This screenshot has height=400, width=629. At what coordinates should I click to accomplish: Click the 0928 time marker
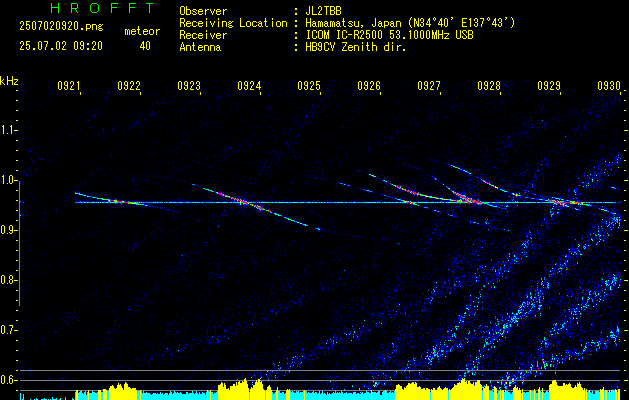click(489, 86)
